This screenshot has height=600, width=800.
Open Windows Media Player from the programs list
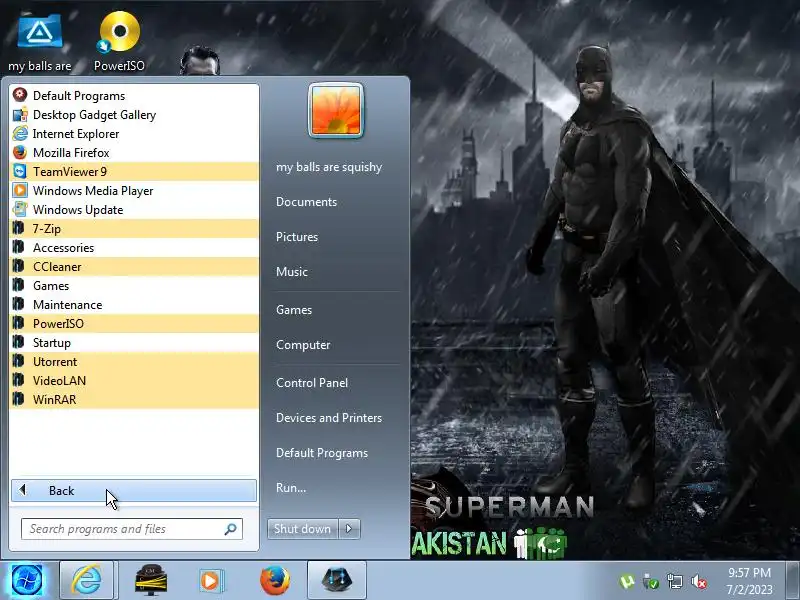click(x=134, y=190)
